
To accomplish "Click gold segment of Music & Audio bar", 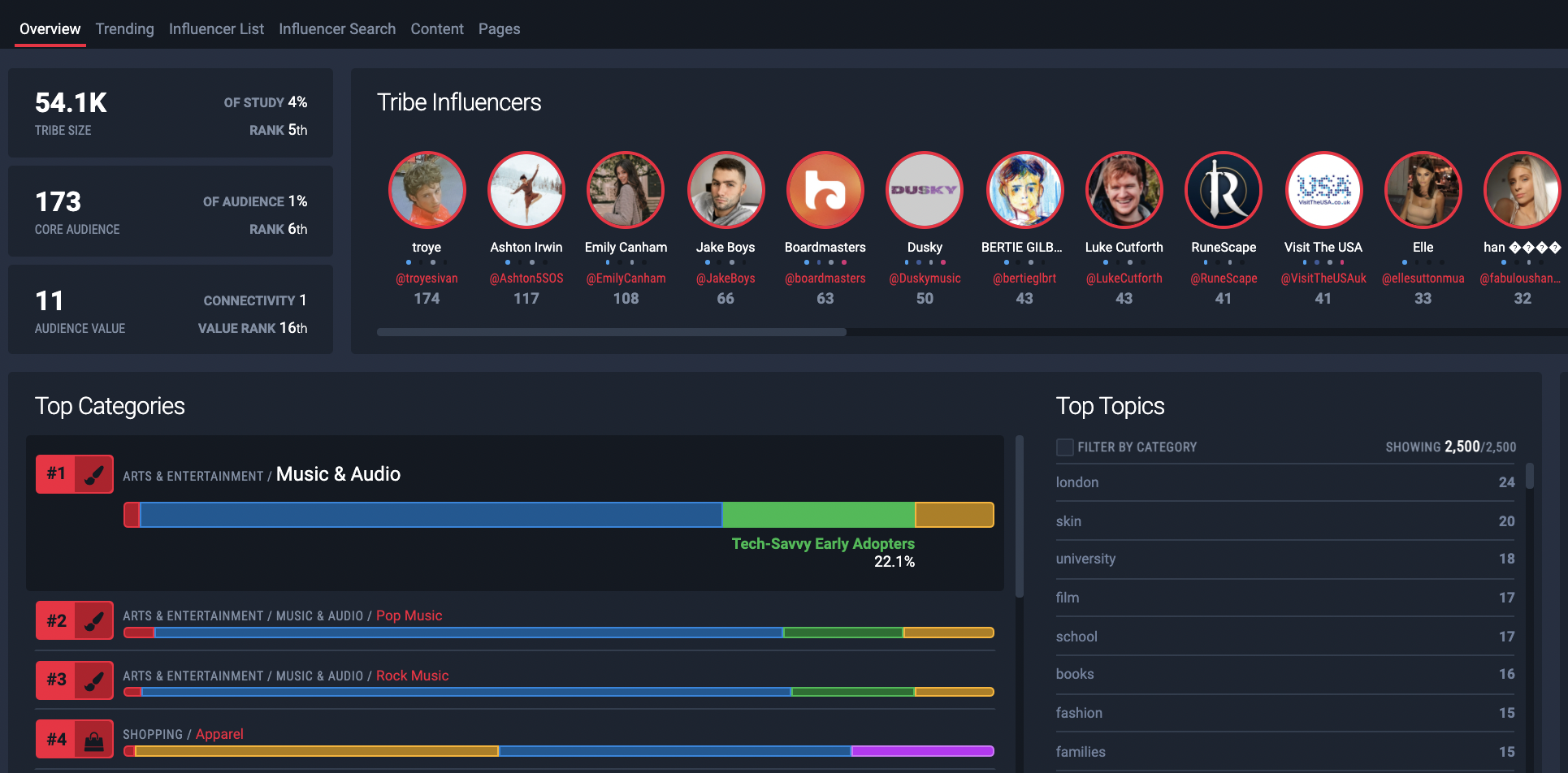I will pyautogui.click(x=955, y=515).
